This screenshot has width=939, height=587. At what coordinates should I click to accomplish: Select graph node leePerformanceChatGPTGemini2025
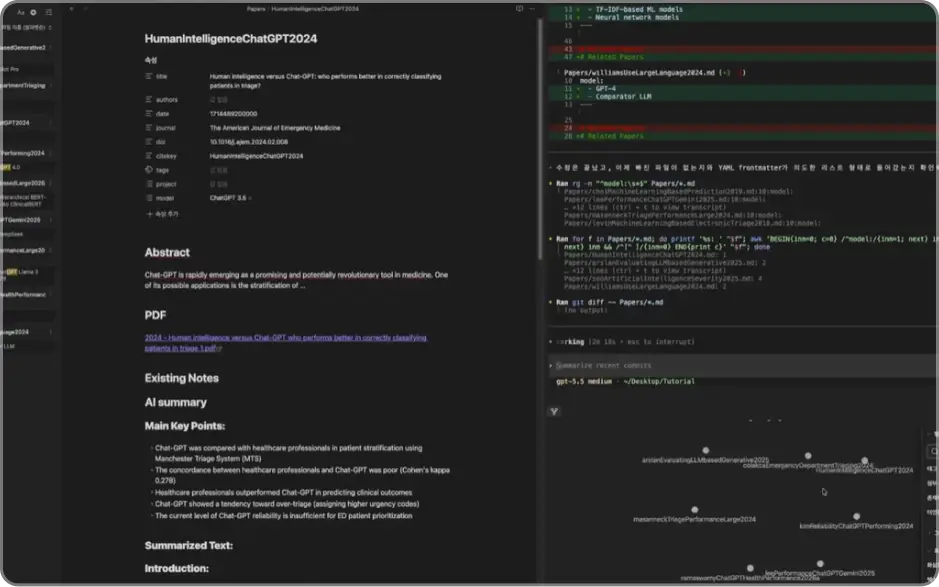tap(820, 564)
